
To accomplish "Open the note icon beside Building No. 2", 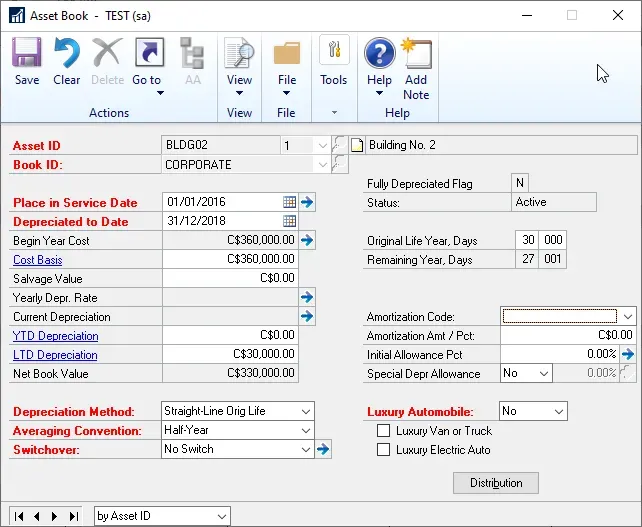I will pyautogui.click(x=357, y=145).
